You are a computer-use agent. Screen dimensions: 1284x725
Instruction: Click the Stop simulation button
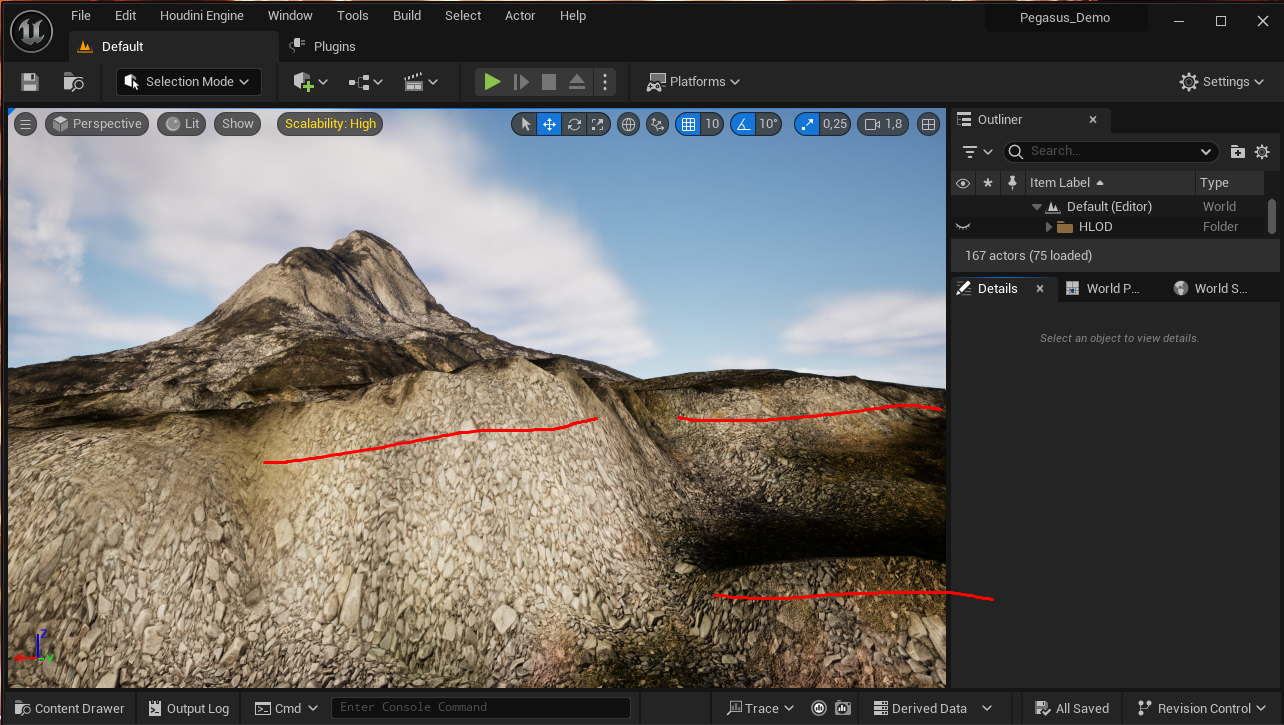[x=549, y=82]
